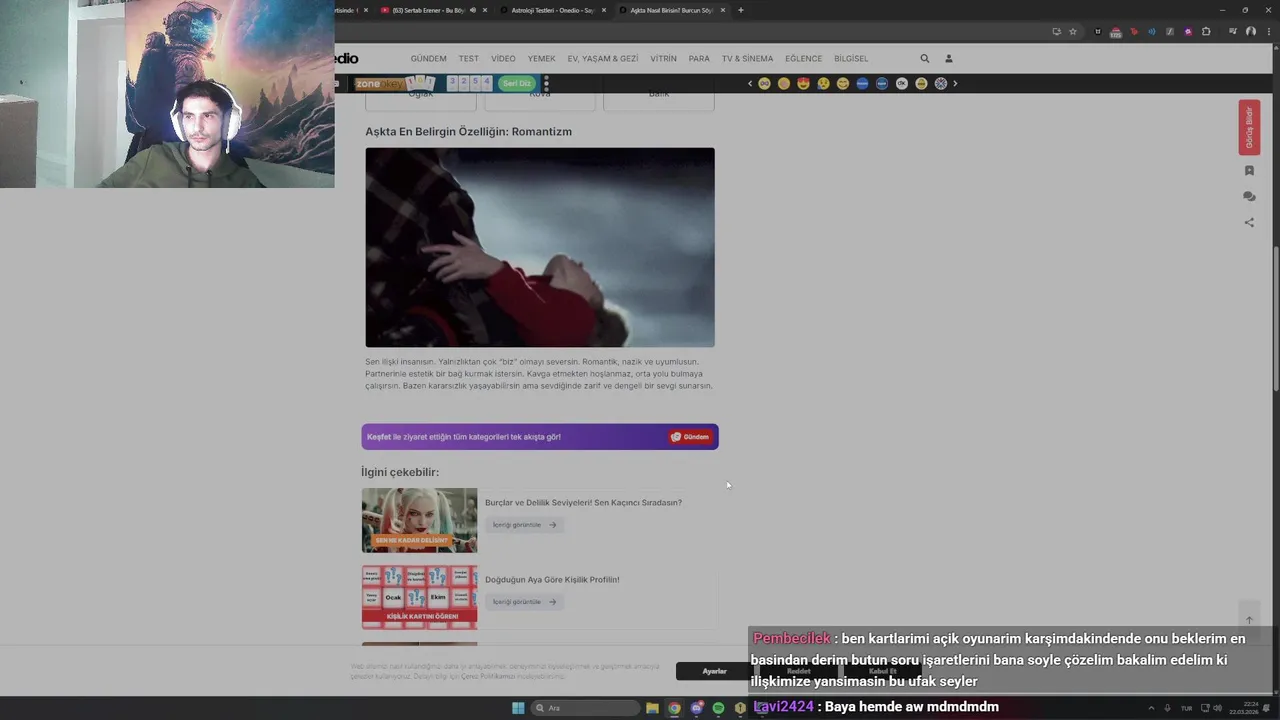The height and width of the screenshot is (720, 1280).
Task: Click İçeriği görüntüle under Doğduğun Aya Göre
Action: point(524,602)
